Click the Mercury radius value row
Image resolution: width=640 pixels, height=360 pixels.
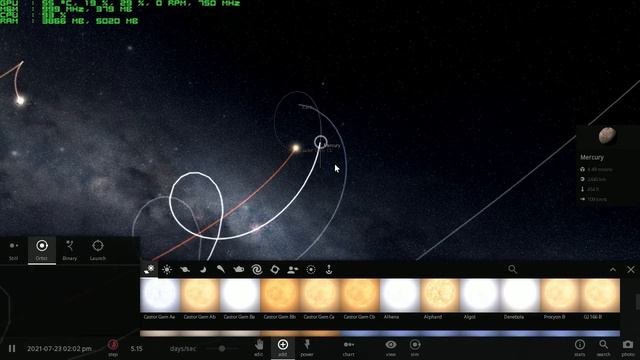tap(593, 179)
